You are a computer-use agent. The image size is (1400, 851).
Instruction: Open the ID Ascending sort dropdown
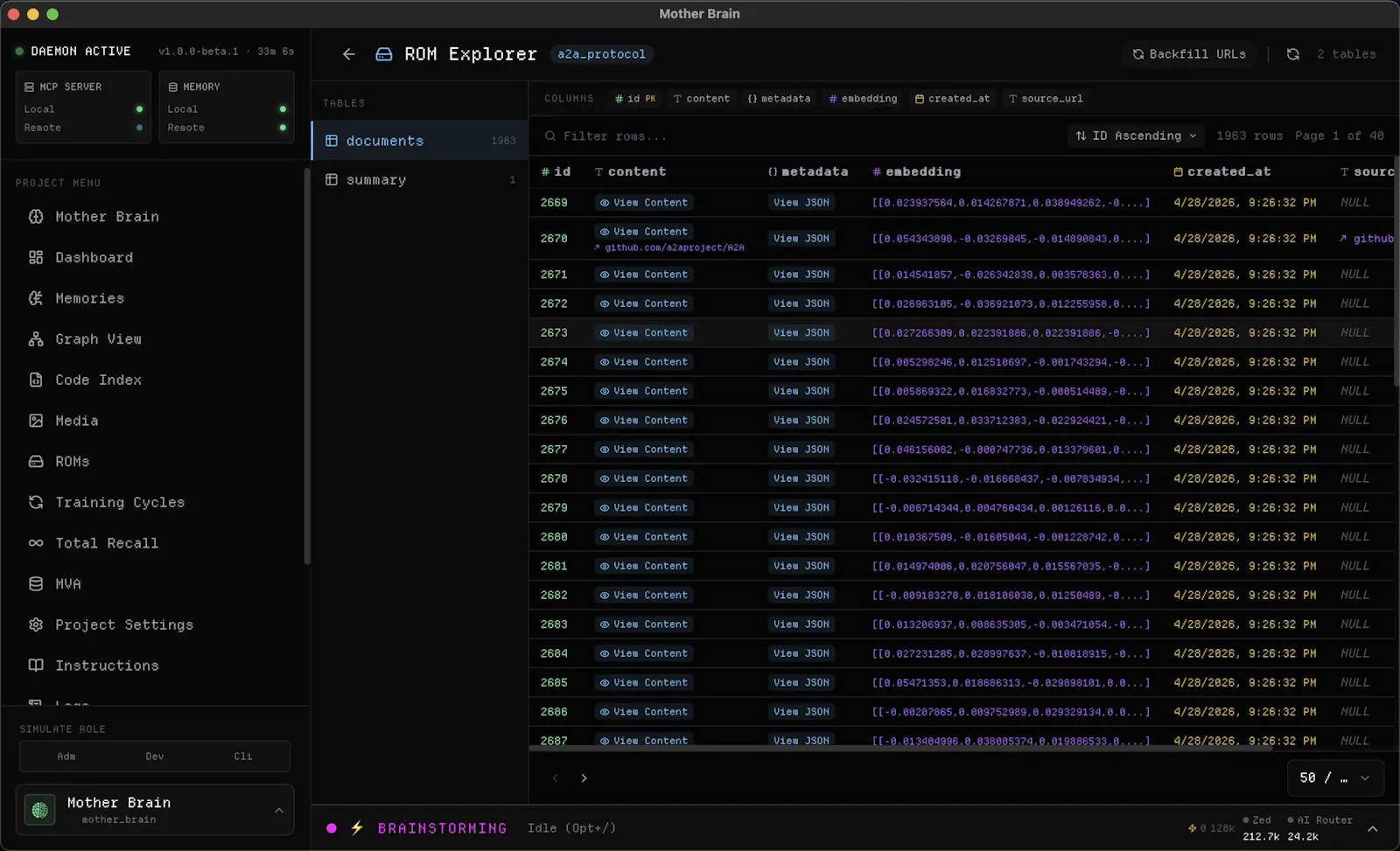[x=1136, y=136]
